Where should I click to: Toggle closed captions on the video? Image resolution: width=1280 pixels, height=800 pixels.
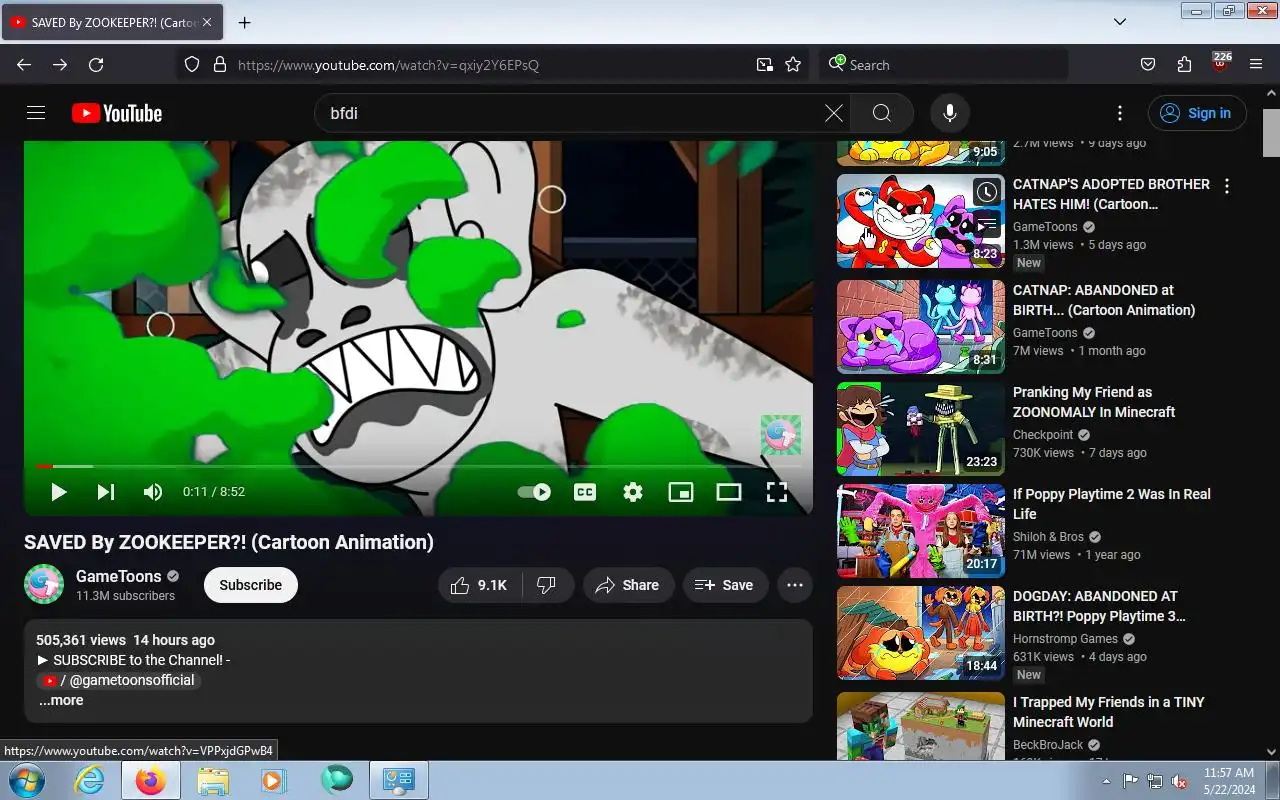click(x=585, y=492)
